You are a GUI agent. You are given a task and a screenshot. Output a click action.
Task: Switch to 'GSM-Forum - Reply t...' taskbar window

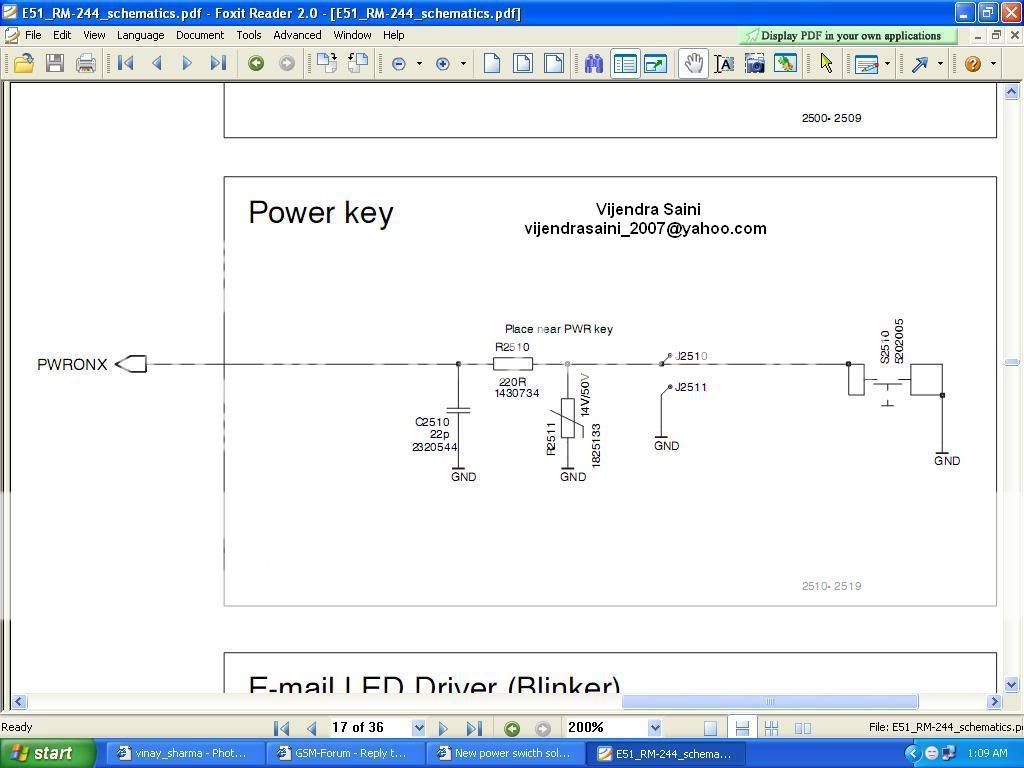[343, 754]
